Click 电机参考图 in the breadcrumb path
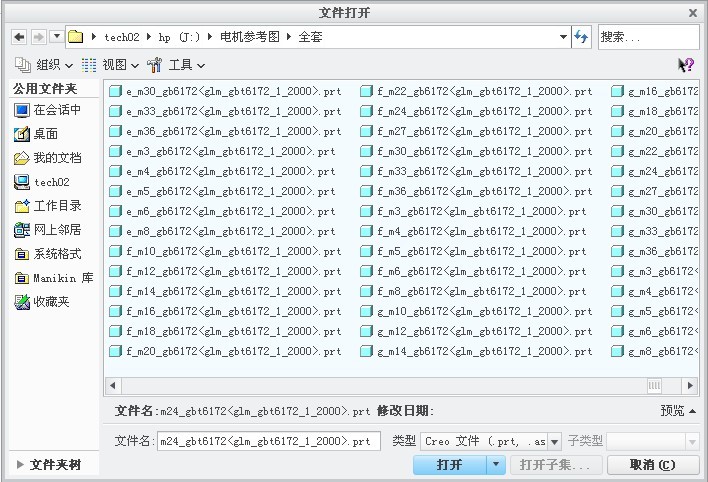Screen dimensions: 708x482 tap(250, 37)
